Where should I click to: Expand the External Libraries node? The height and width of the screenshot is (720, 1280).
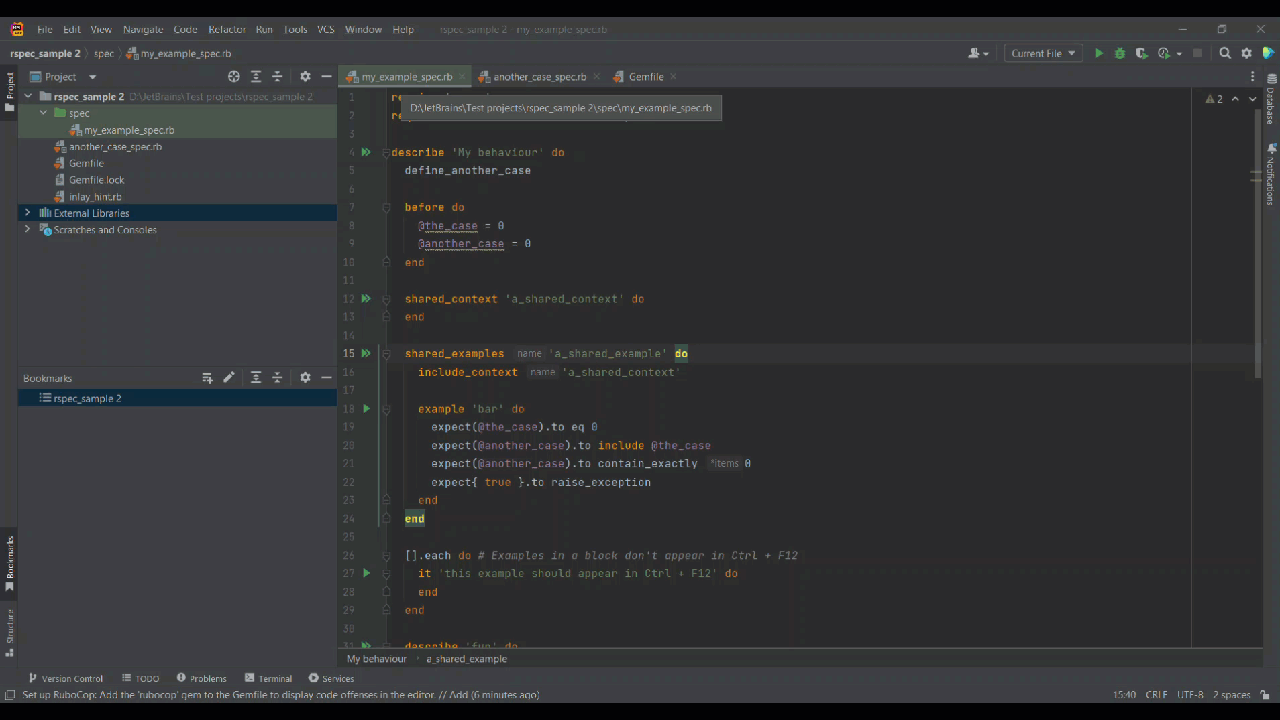[27, 212]
